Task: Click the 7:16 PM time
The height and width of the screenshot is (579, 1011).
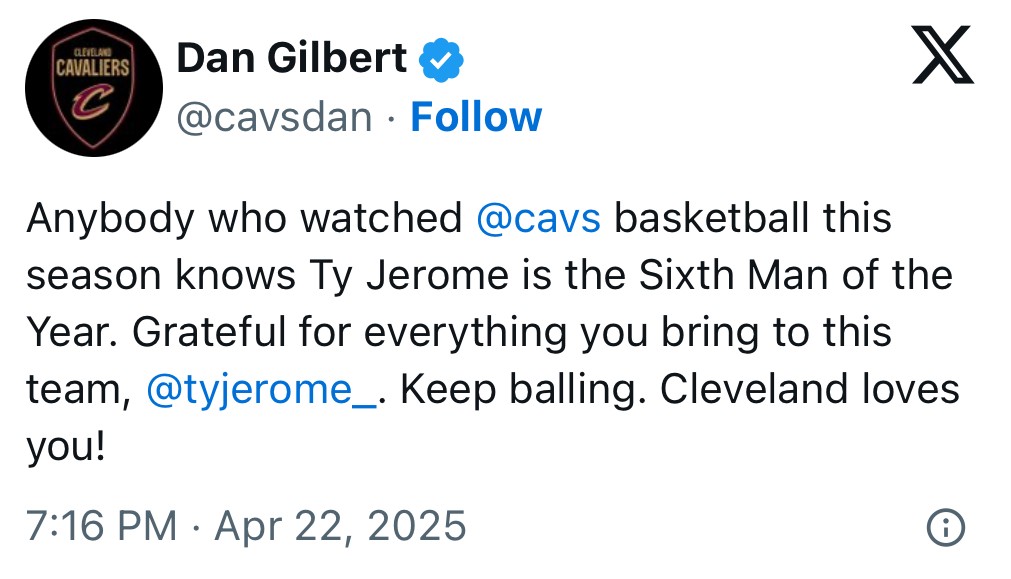Action: click(101, 525)
